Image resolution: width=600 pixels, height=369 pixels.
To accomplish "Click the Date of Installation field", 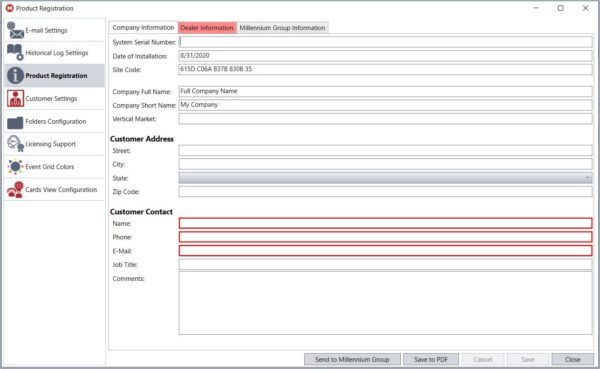I will tap(385, 56).
